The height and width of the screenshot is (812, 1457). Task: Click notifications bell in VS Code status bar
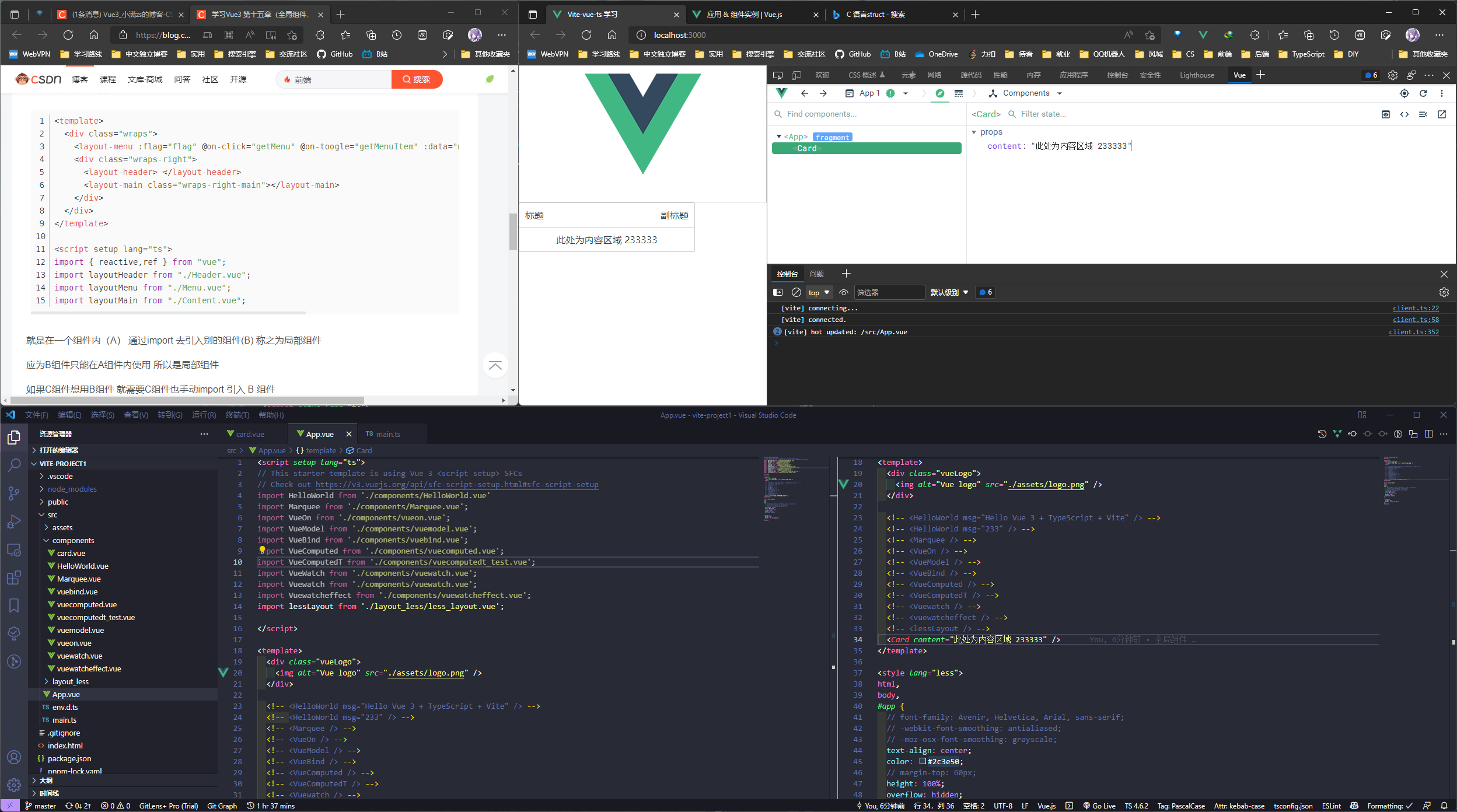[1444, 806]
